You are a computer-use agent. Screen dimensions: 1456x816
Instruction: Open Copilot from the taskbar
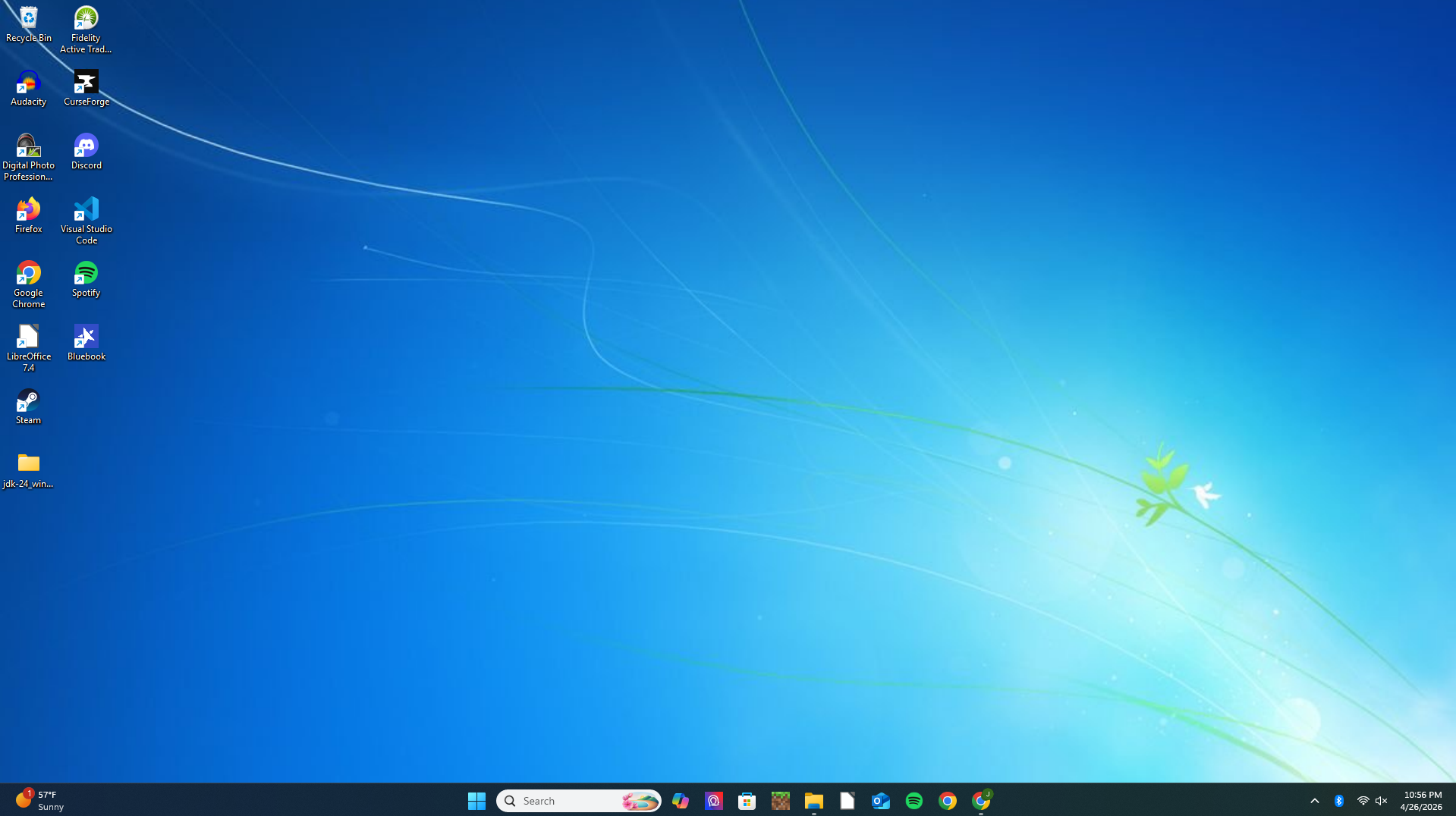(680, 800)
